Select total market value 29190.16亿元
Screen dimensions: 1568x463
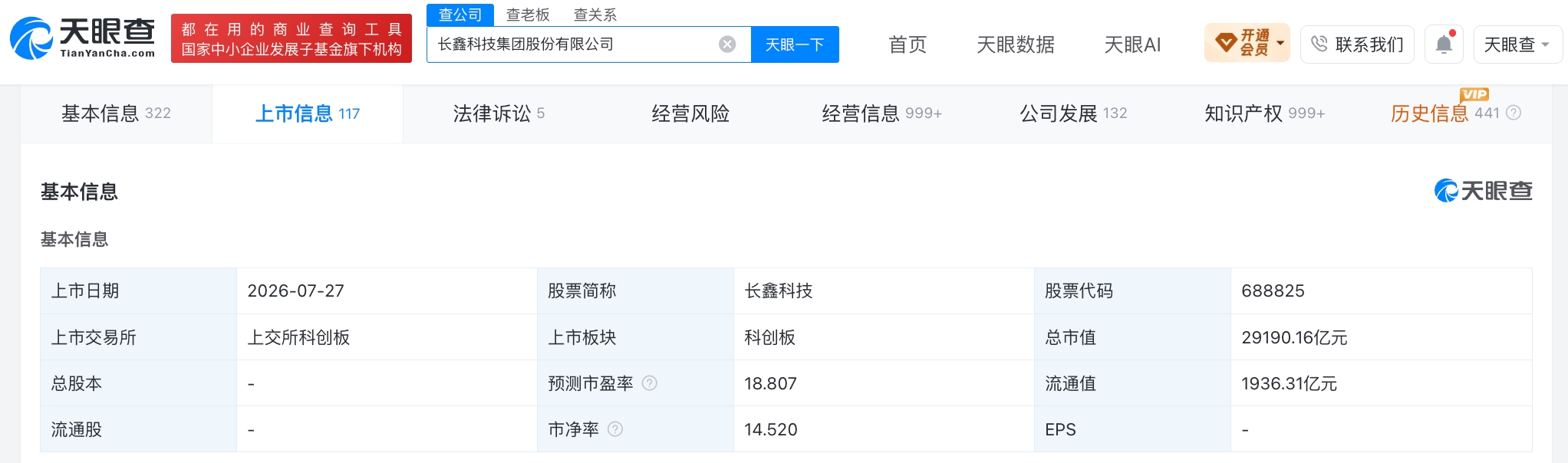pyautogui.click(x=1294, y=337)
